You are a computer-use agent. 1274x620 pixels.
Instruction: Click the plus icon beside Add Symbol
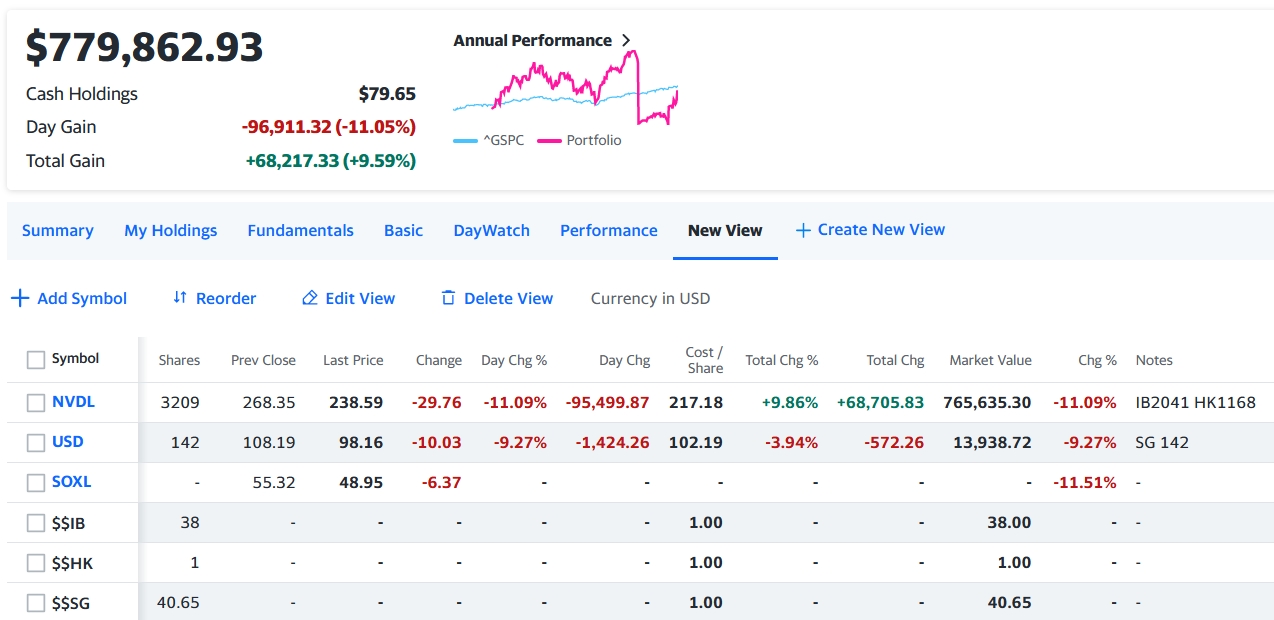[20, 298]
